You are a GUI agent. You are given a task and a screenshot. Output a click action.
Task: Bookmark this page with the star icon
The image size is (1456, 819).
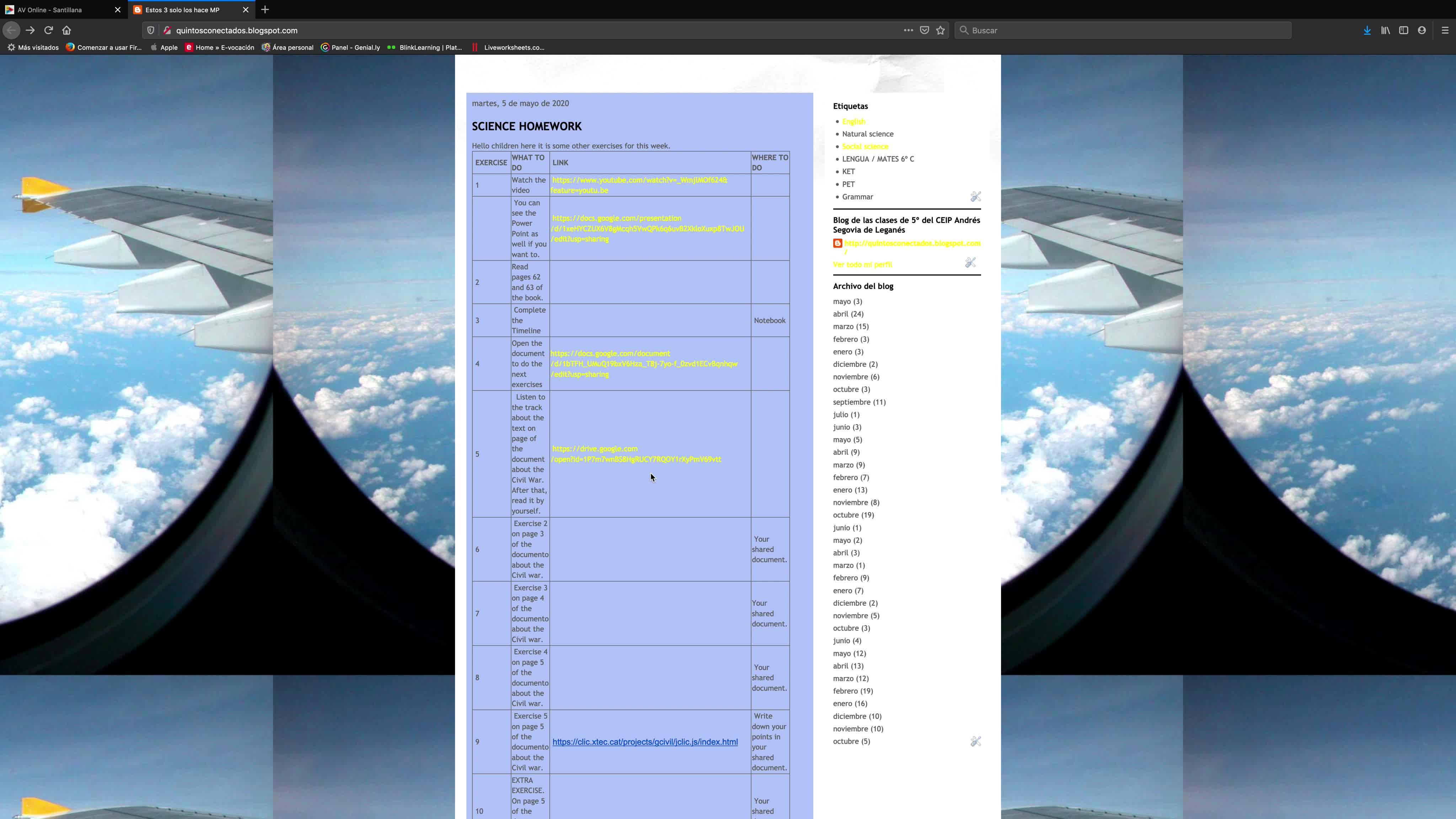click(x=941, y=31)
